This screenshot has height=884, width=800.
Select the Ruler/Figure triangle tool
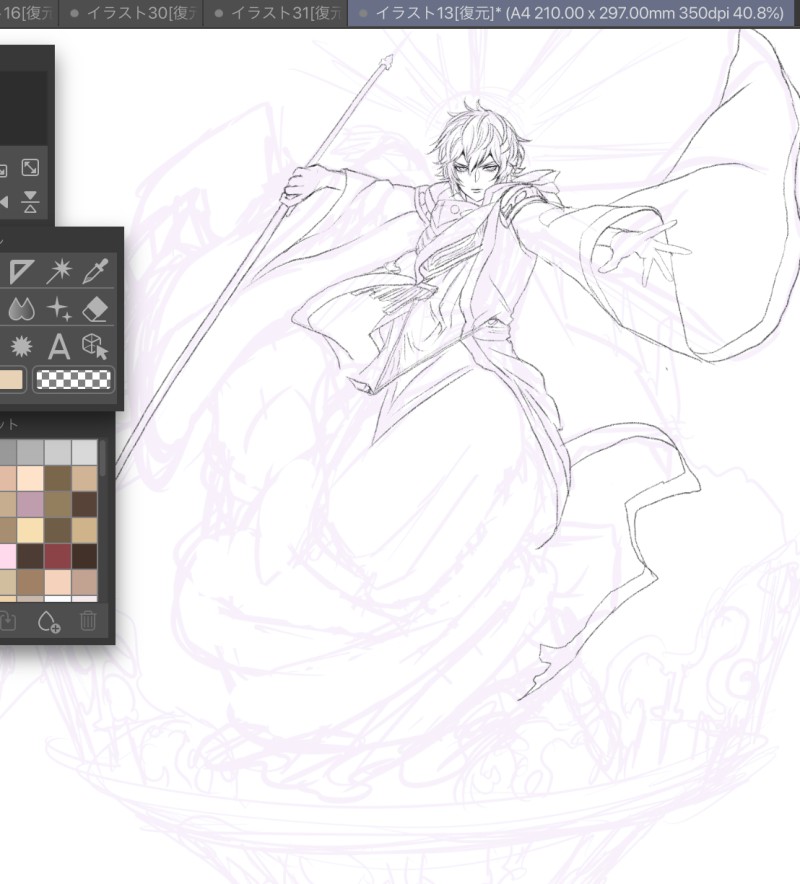pyautogui.click(x=21, y=271)
